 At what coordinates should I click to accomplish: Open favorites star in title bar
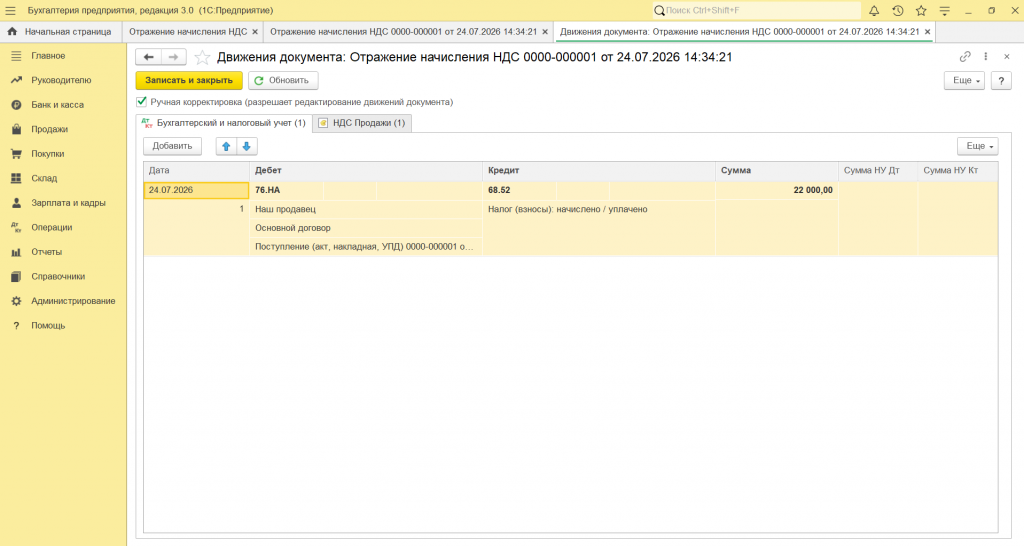[921, 10]
